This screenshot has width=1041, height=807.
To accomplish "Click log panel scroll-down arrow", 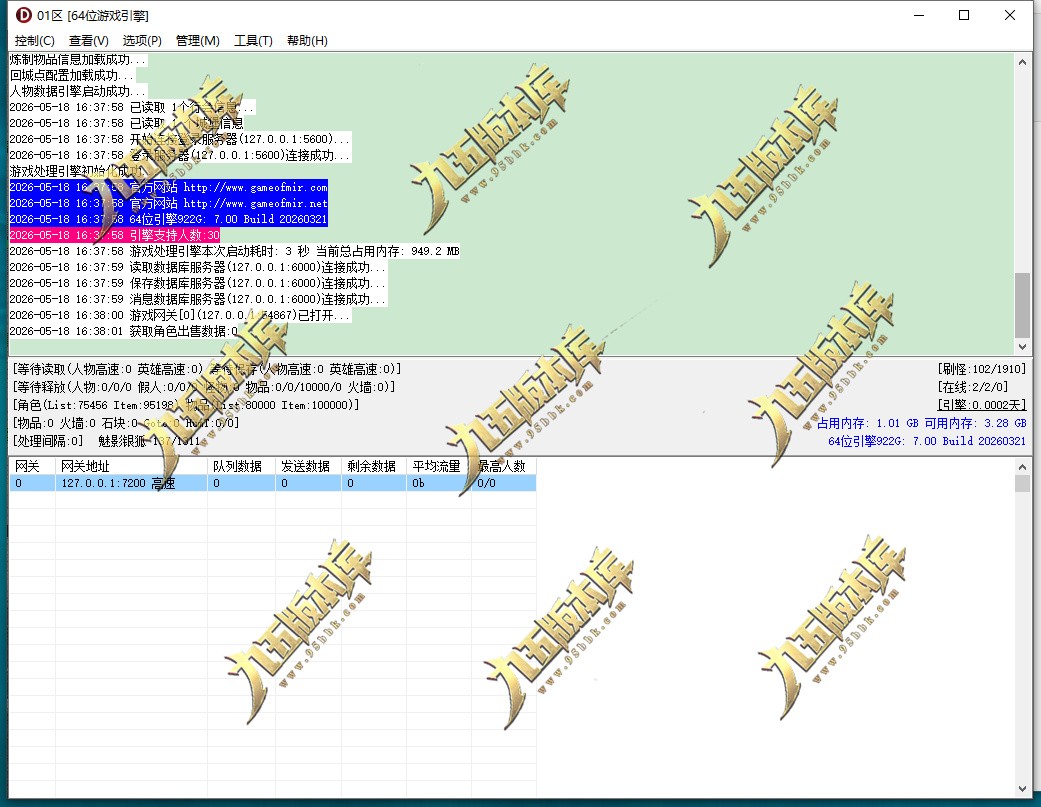I will (1022, 346).
